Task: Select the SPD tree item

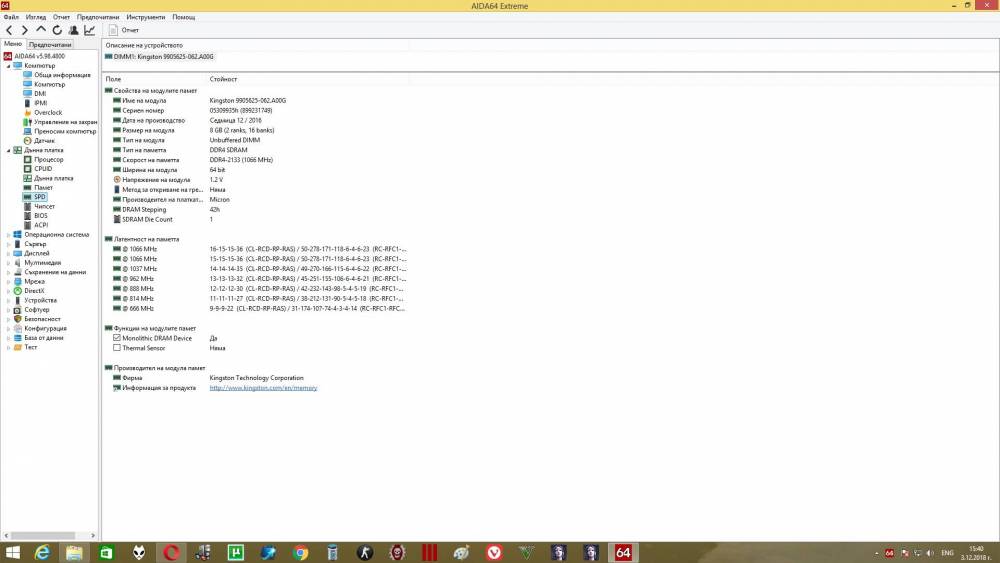Action: tap(40, 197)
